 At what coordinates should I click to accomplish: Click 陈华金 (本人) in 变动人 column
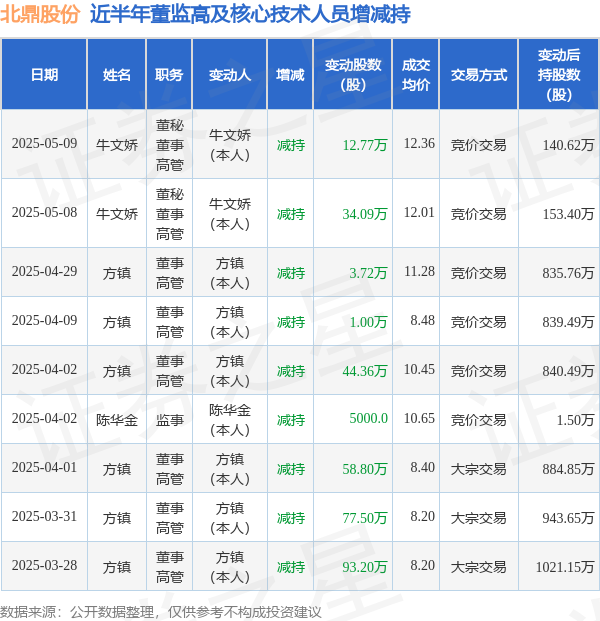click(x=230, y=420)
